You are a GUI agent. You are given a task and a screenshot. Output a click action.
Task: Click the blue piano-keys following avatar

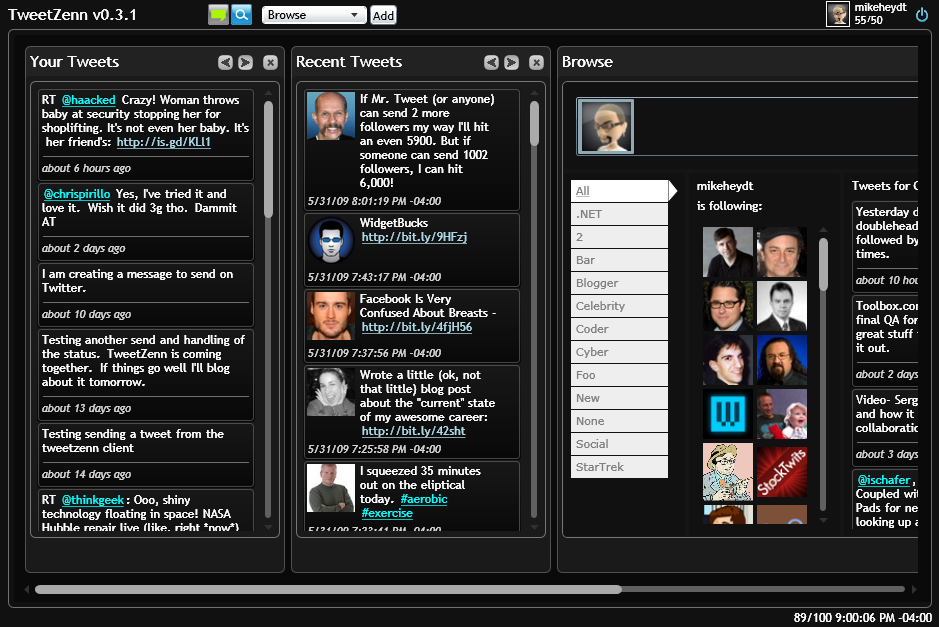pyautogui.click(x=728, y=414)
